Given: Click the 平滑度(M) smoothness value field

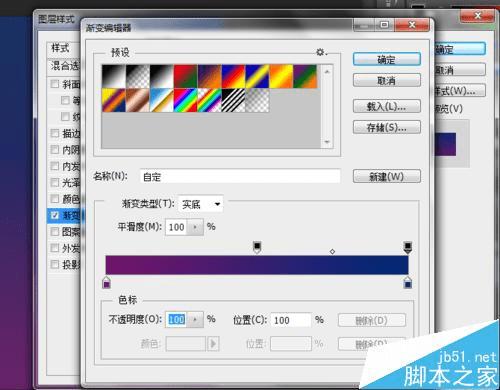Looking at the screenshot, I should pyautogui.click(x=176, y=227).
